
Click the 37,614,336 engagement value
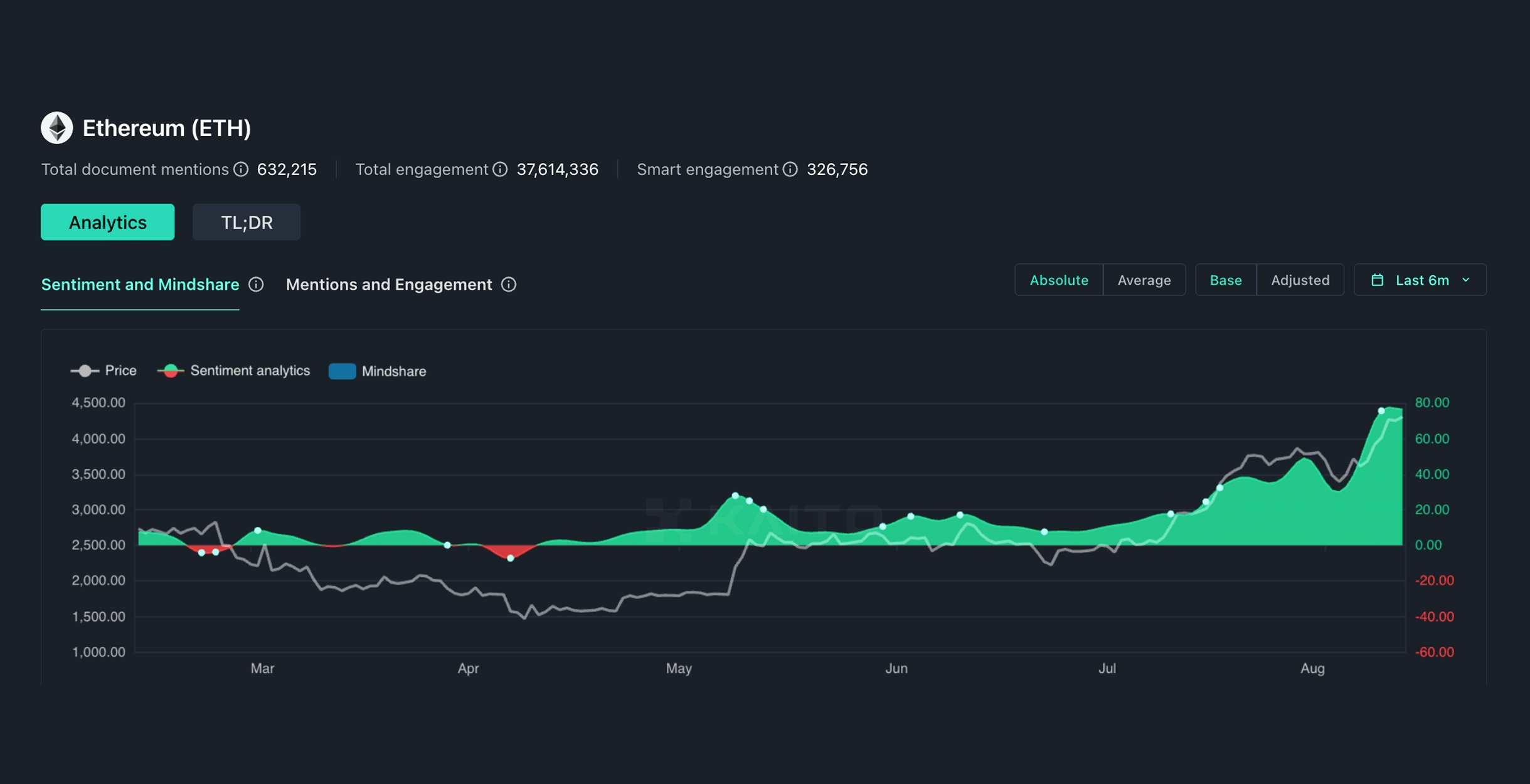(557, 169)
